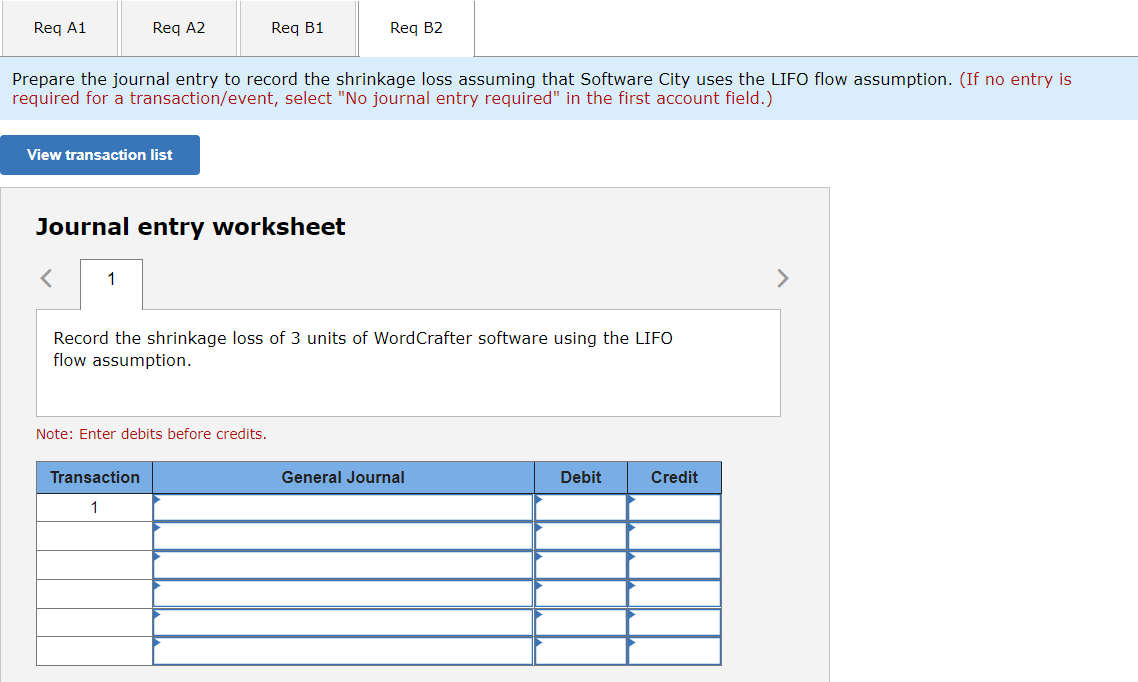Click the Transaction 1 cell
1138x682 pixels.
[x=93, y=507]
